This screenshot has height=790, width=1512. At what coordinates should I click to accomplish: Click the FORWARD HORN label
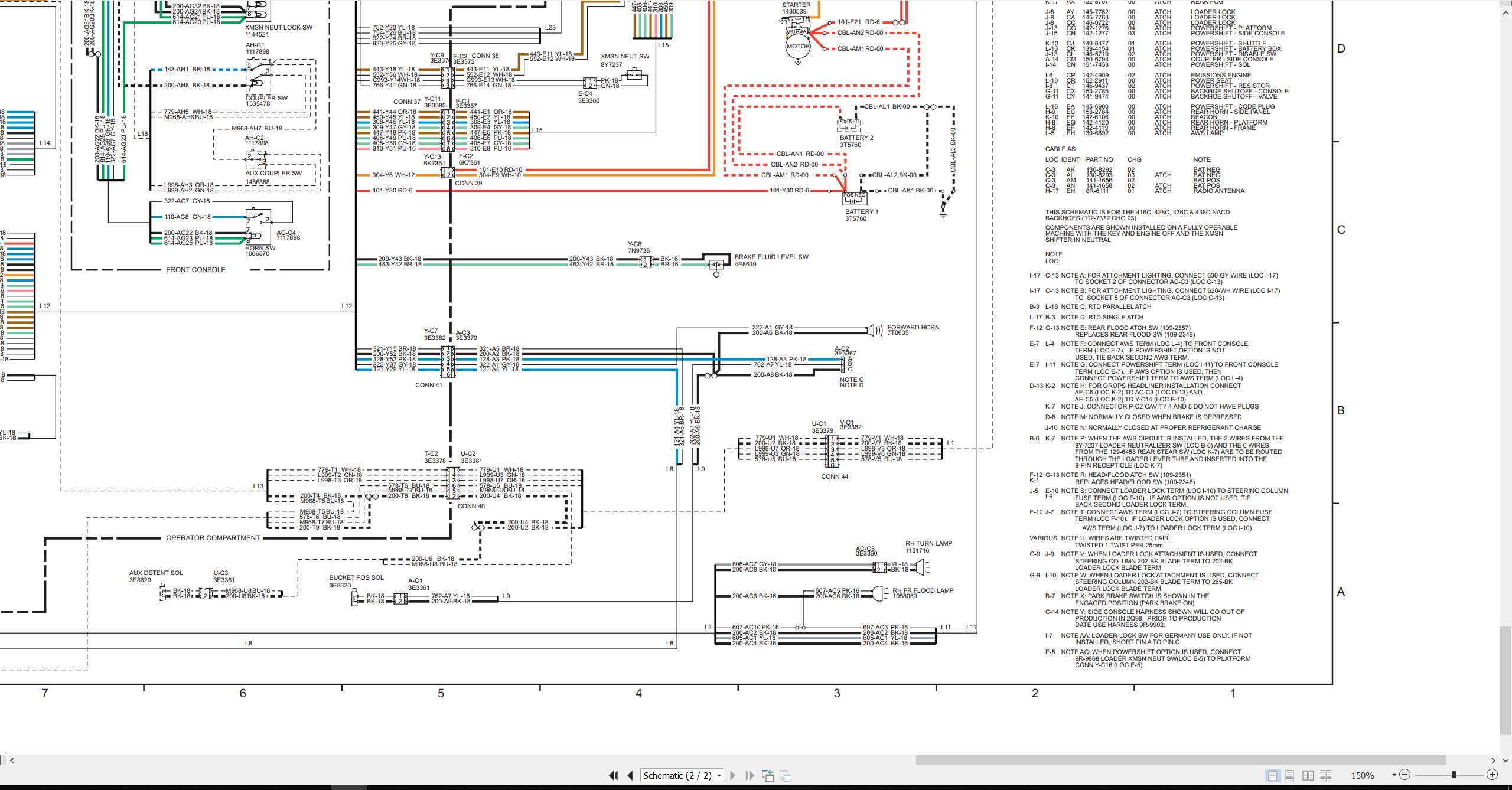pos(913,327)
